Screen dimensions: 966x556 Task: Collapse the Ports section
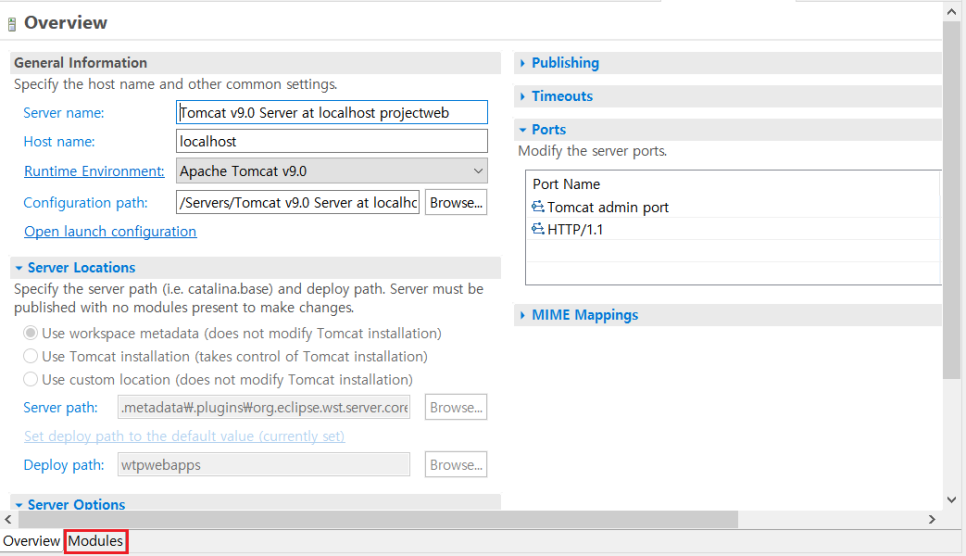pyautogui.click(x=522, y=129)
